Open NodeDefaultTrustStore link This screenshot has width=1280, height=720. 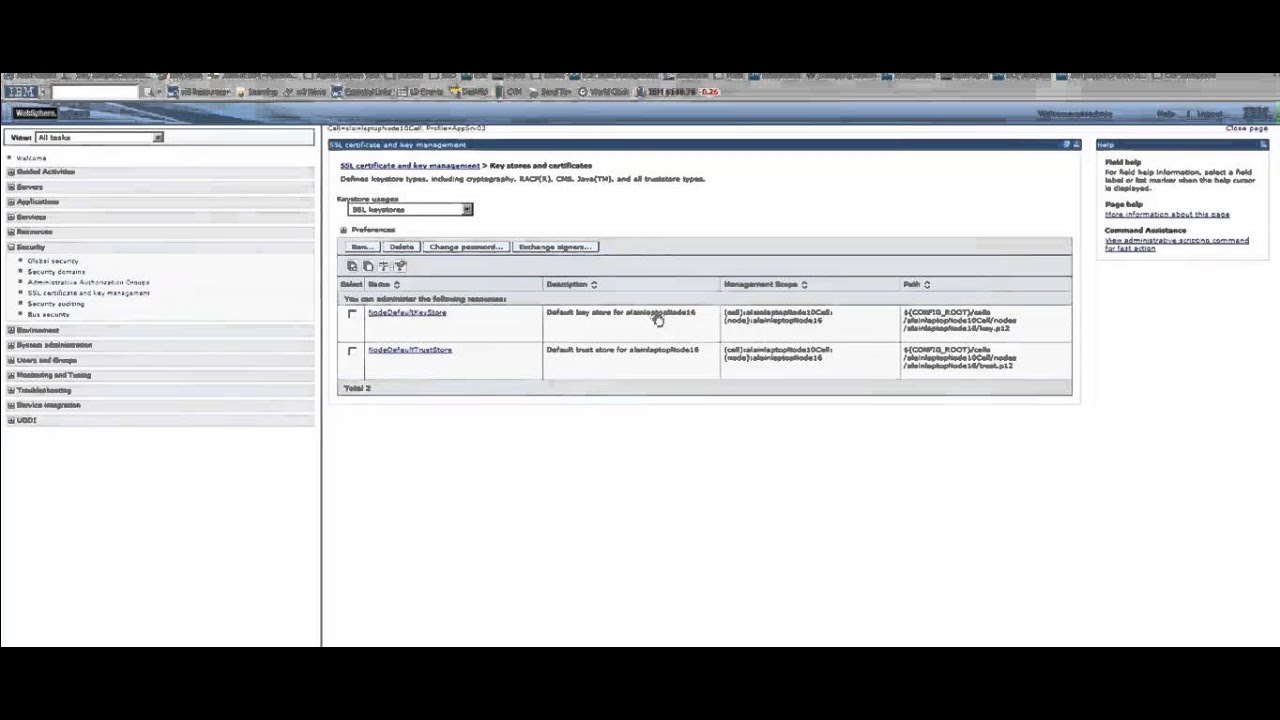(410, 350)
